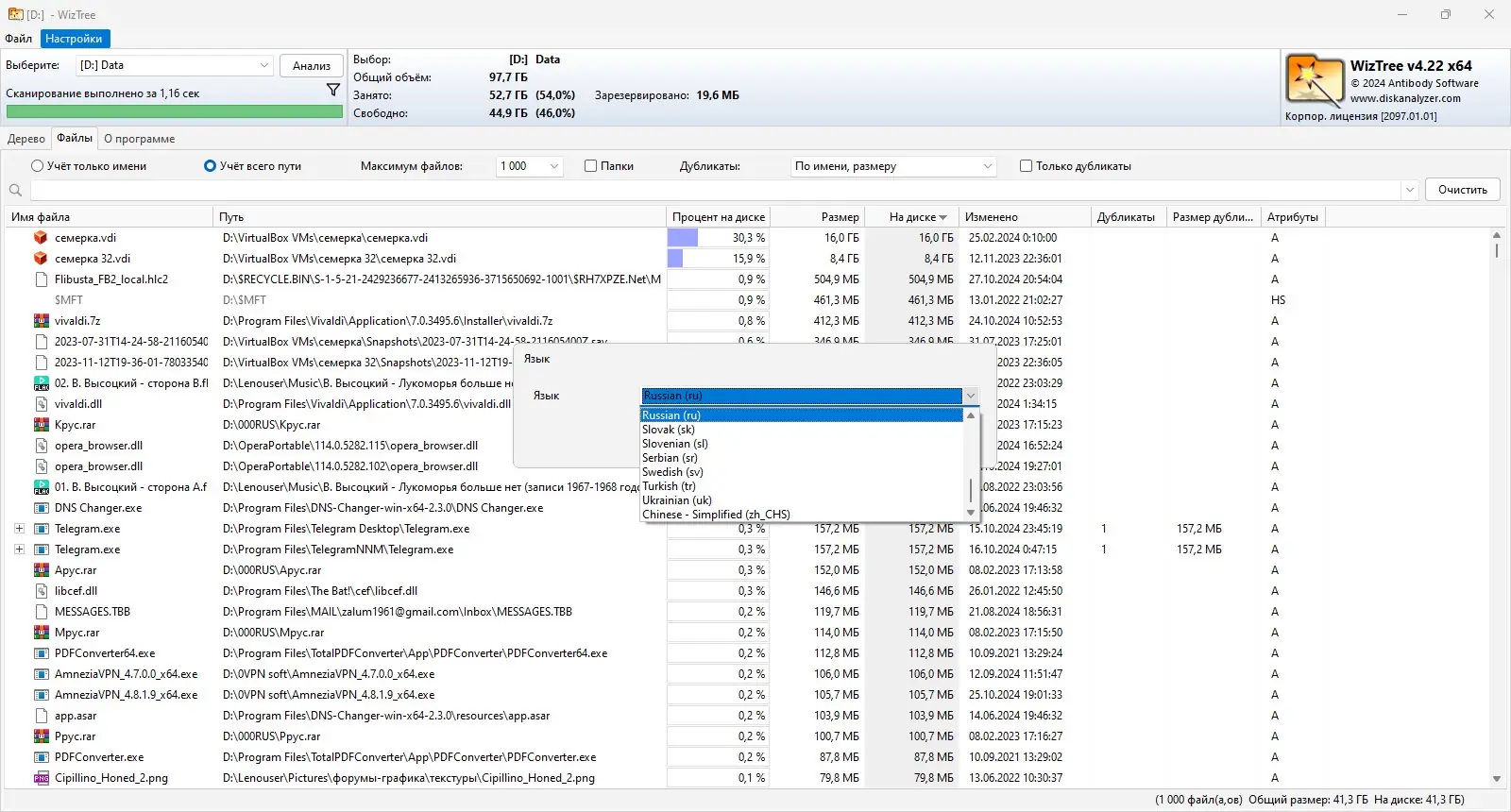This screenshot has height=812, width=1511.
Task: Click the app.asar file icon
Action: (41, 716)
